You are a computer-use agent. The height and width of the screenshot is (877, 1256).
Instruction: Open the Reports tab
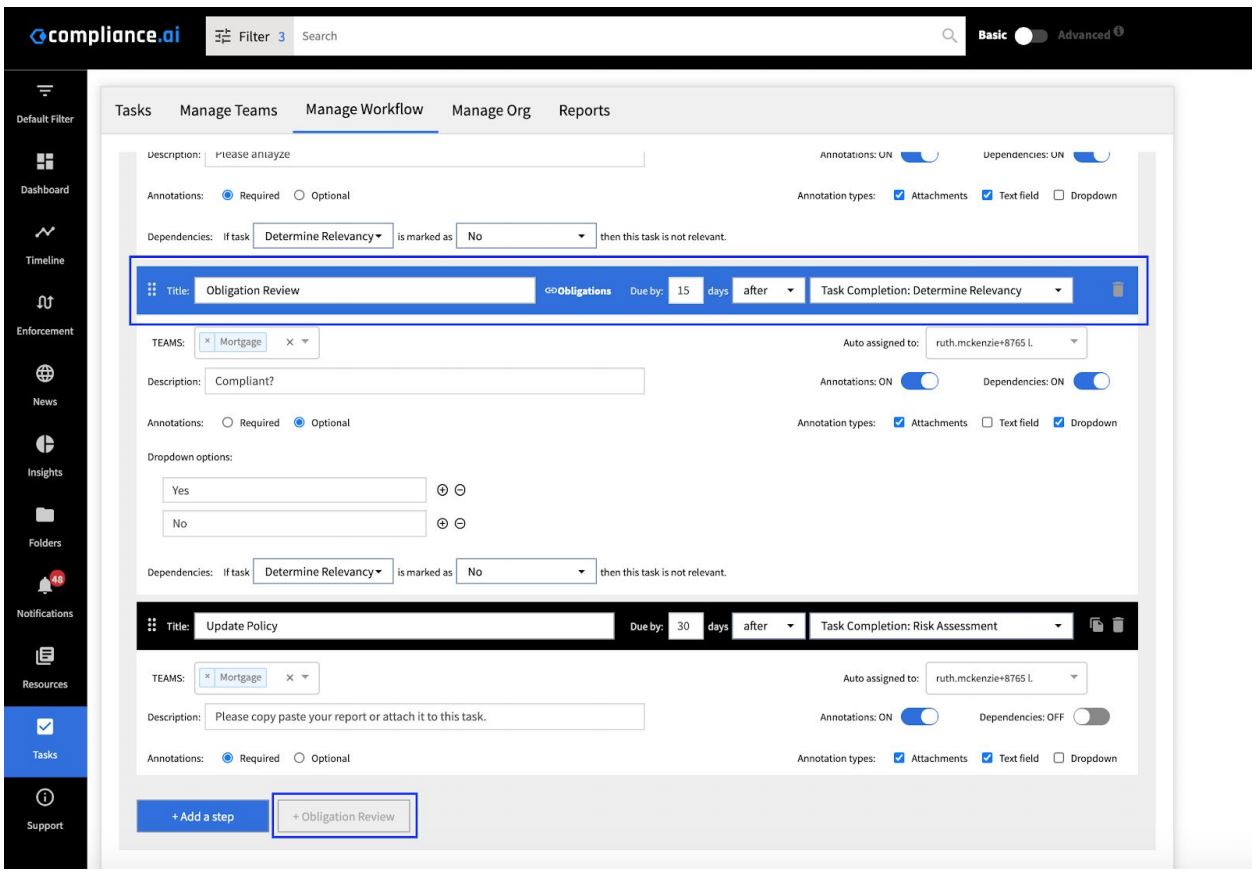pyautogui.click(x=584, y=110)
